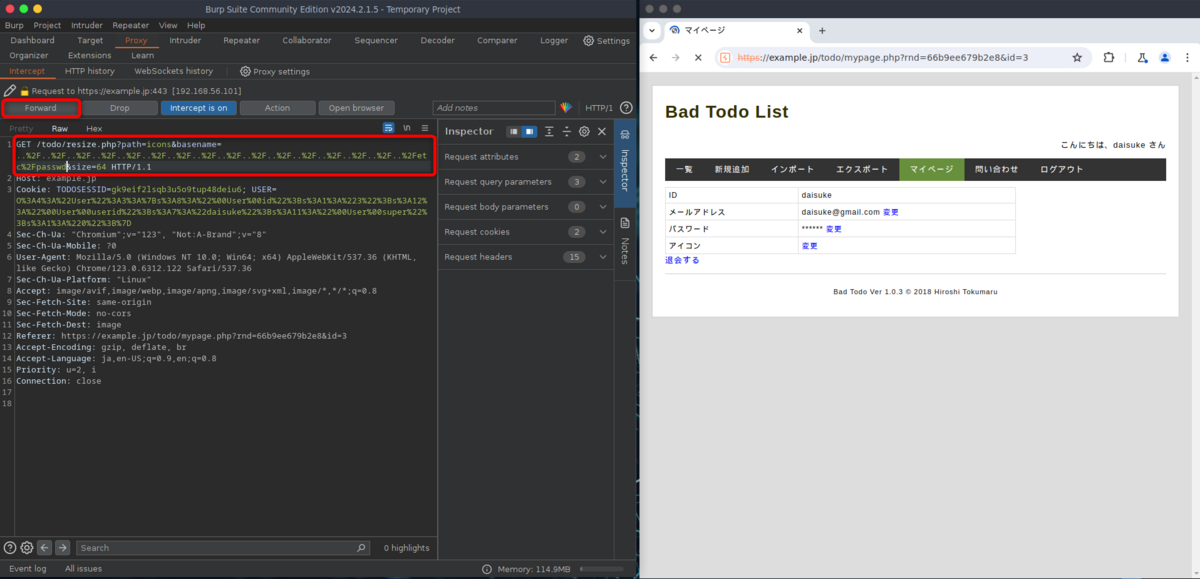Open the message editor hamburger menu
The image size is (1200, 579).
pos(425,128)
